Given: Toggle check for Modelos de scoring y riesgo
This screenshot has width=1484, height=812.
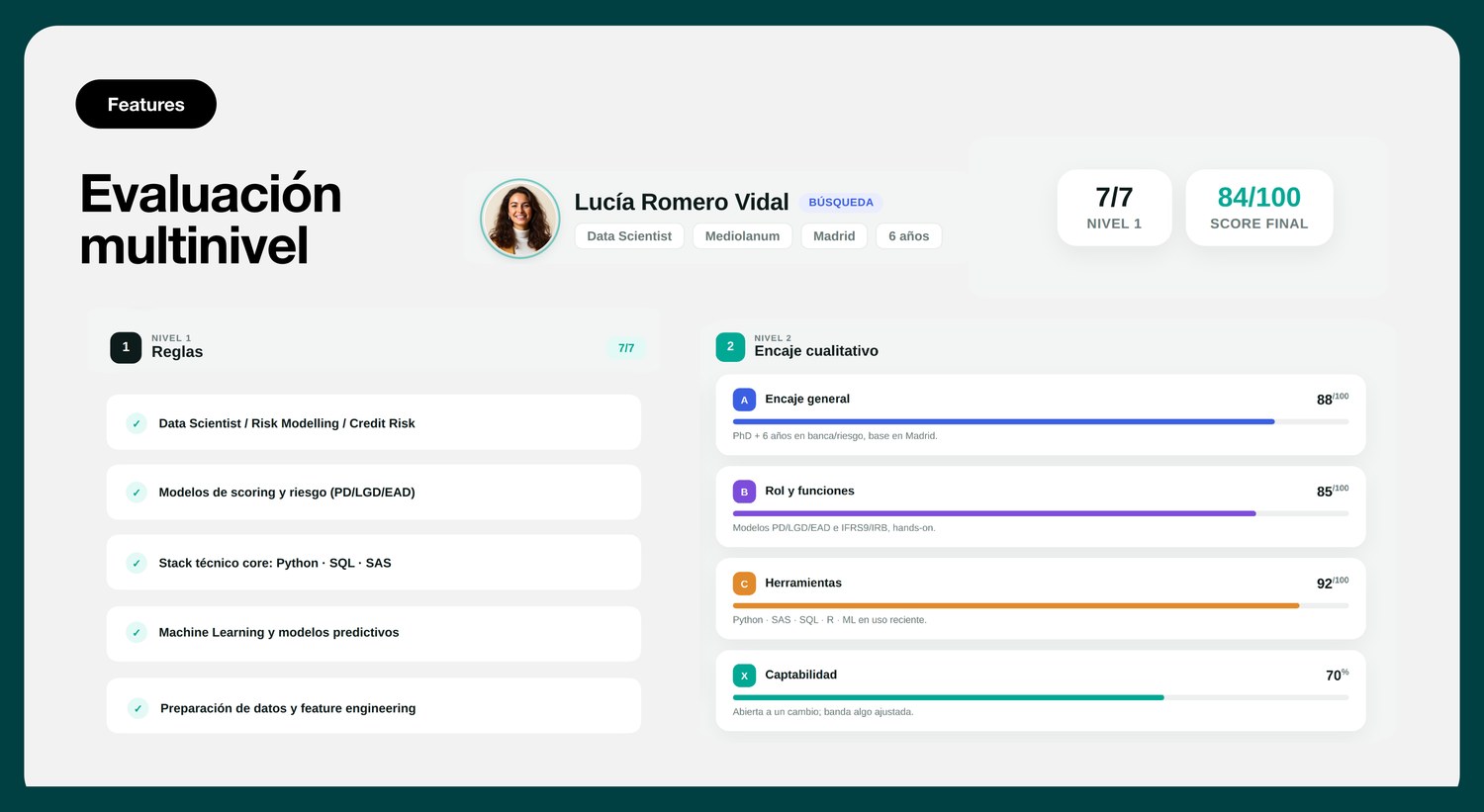Looking at the screenshot, I should [137, 493].
